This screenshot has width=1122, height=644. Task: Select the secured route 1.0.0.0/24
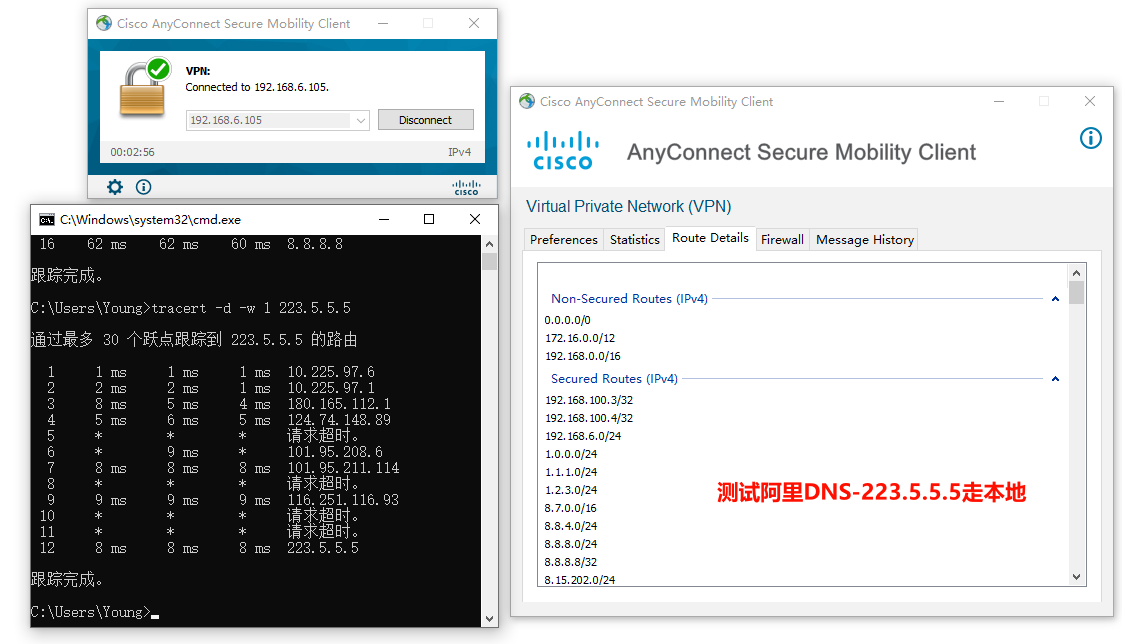tap(570, 454)
